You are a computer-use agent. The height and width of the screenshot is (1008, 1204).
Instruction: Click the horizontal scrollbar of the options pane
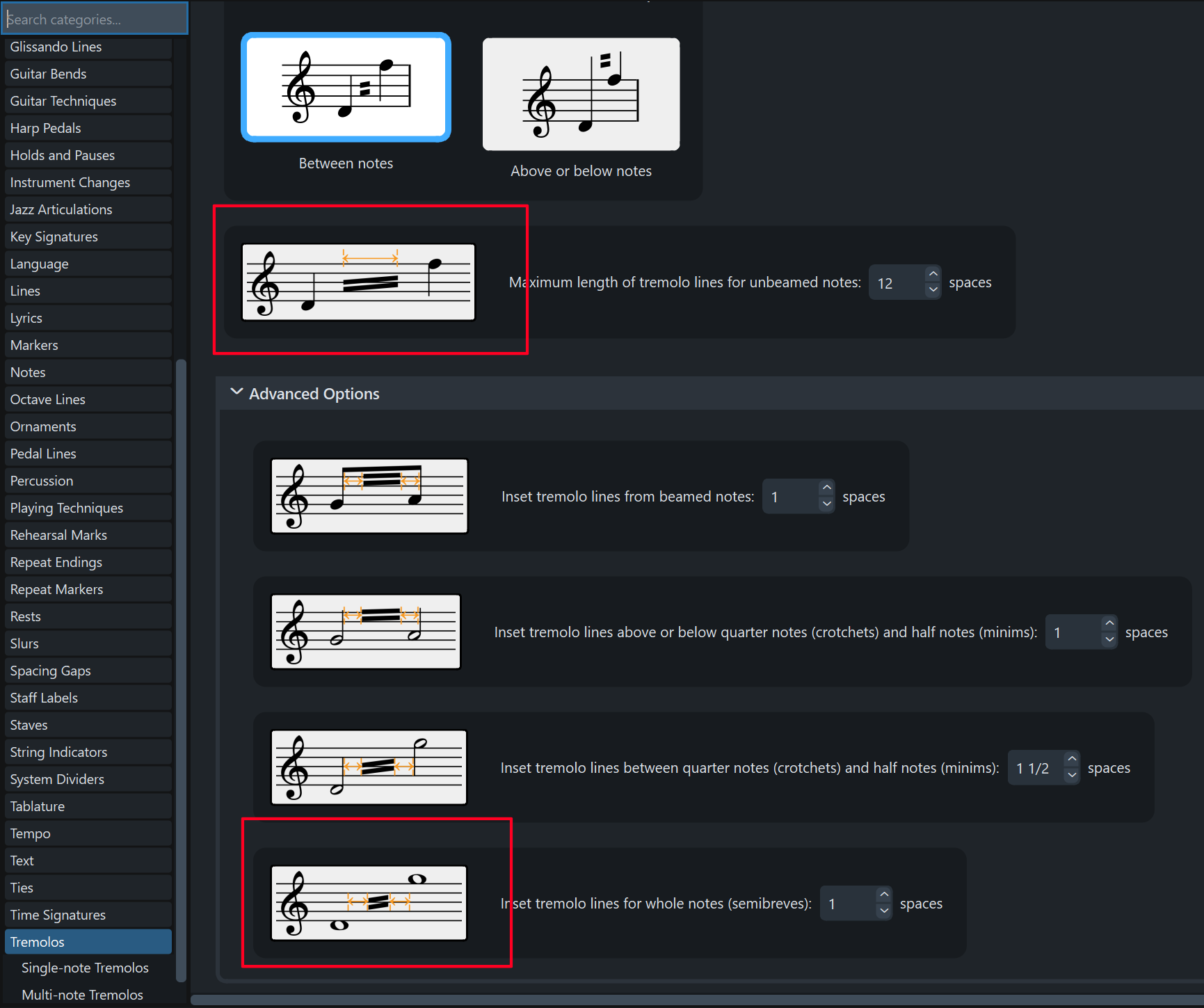coord(697,1000)
